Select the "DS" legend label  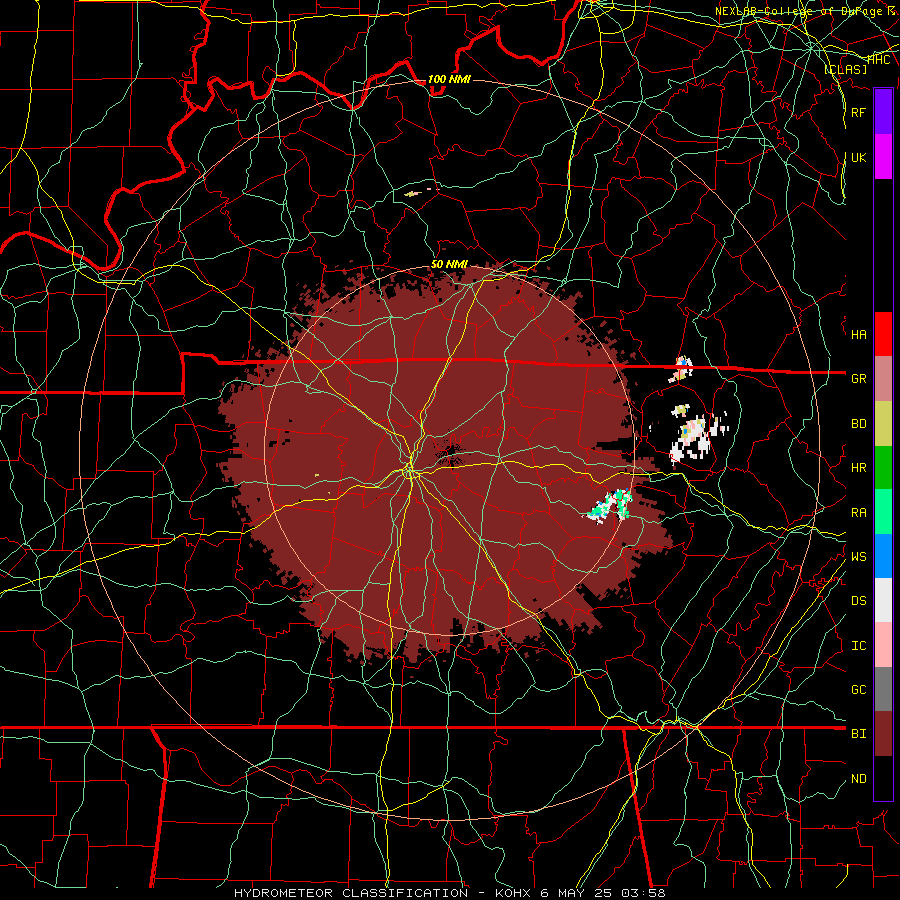[858, 601]
